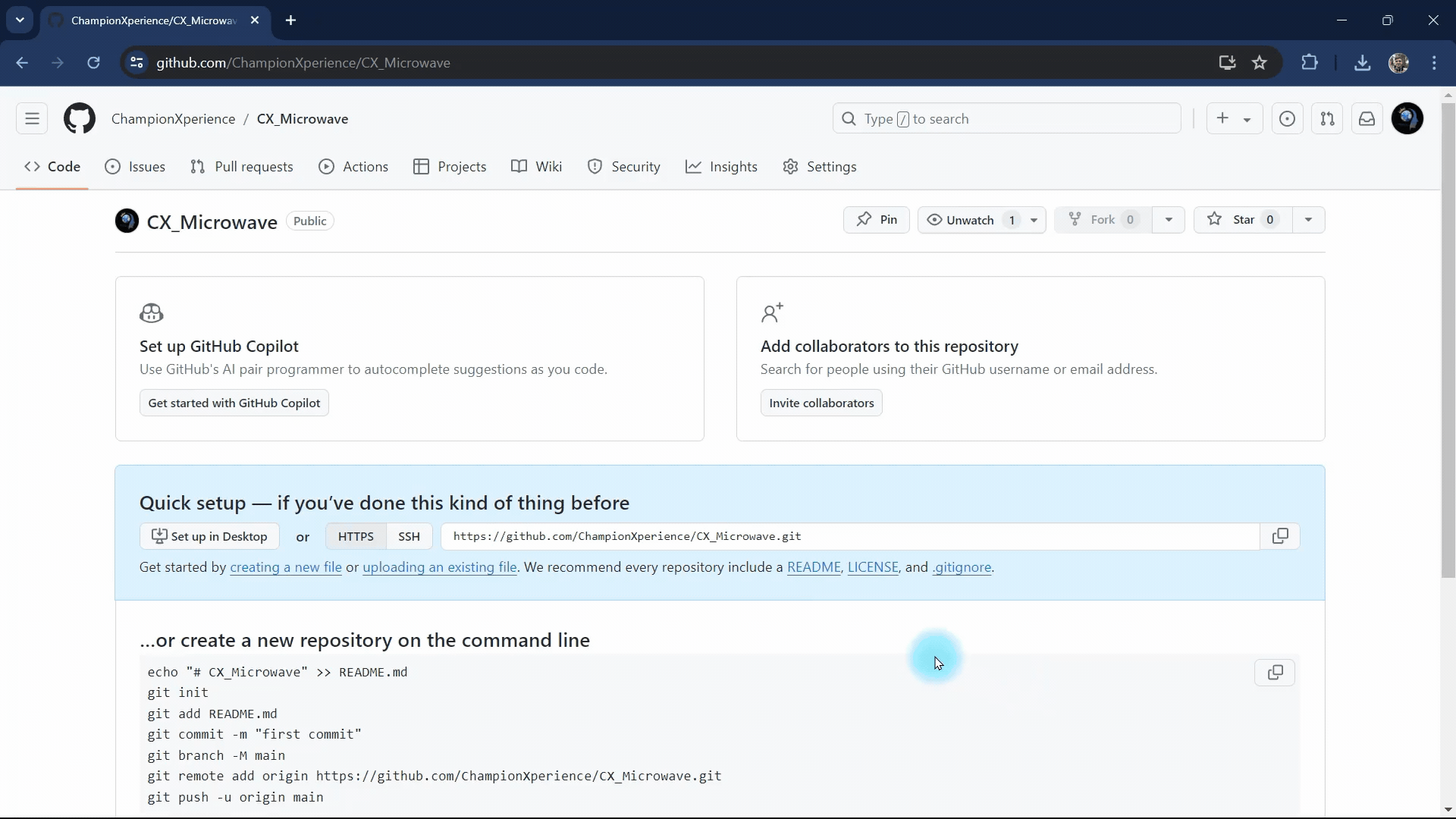Open the user profile avatar menu
The height and width of the screenshot is (819, 1456).
pos(1407,119)
